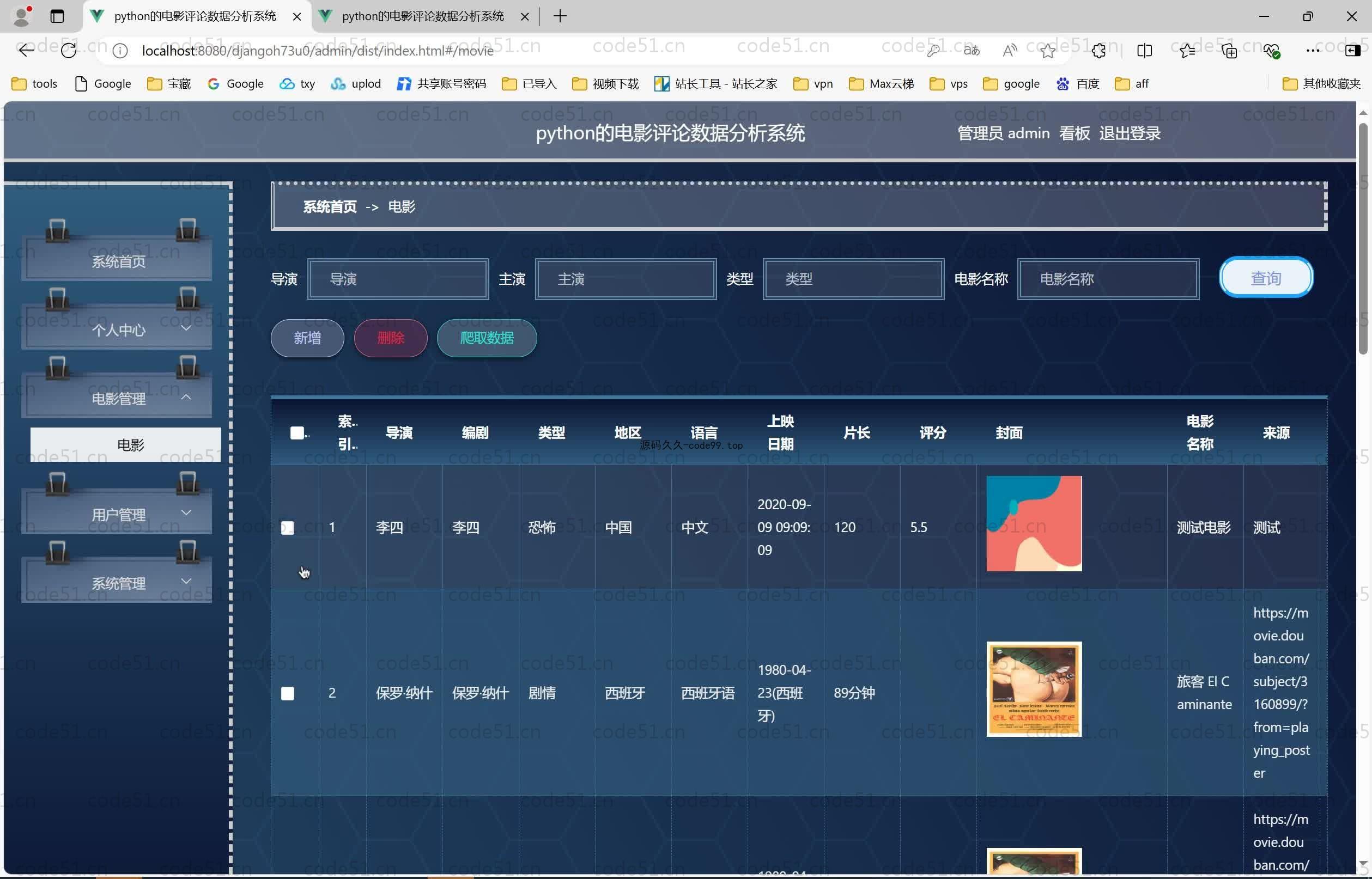Open browser essentials heart icon

[x=1272, y=51]
